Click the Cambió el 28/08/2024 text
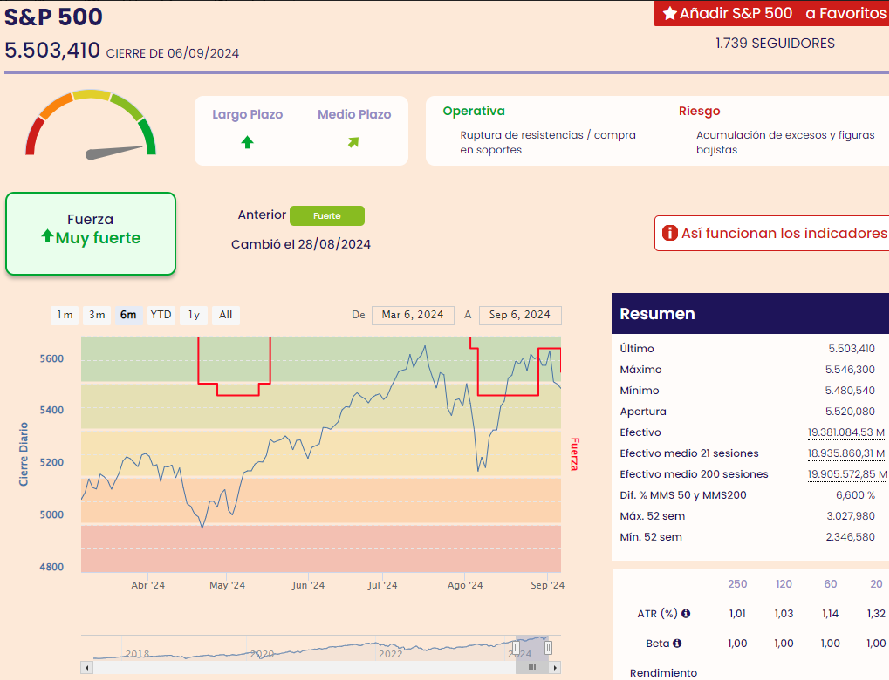Image resolution: width=889 pixels, height=680 pixels. pyautogui.click(x=300, y=244)
